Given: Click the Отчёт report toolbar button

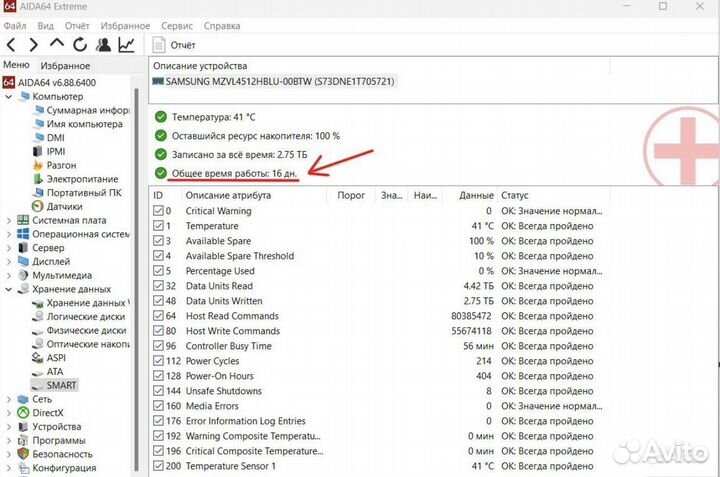Looking at the screenshot, I should tap(174, 45).
